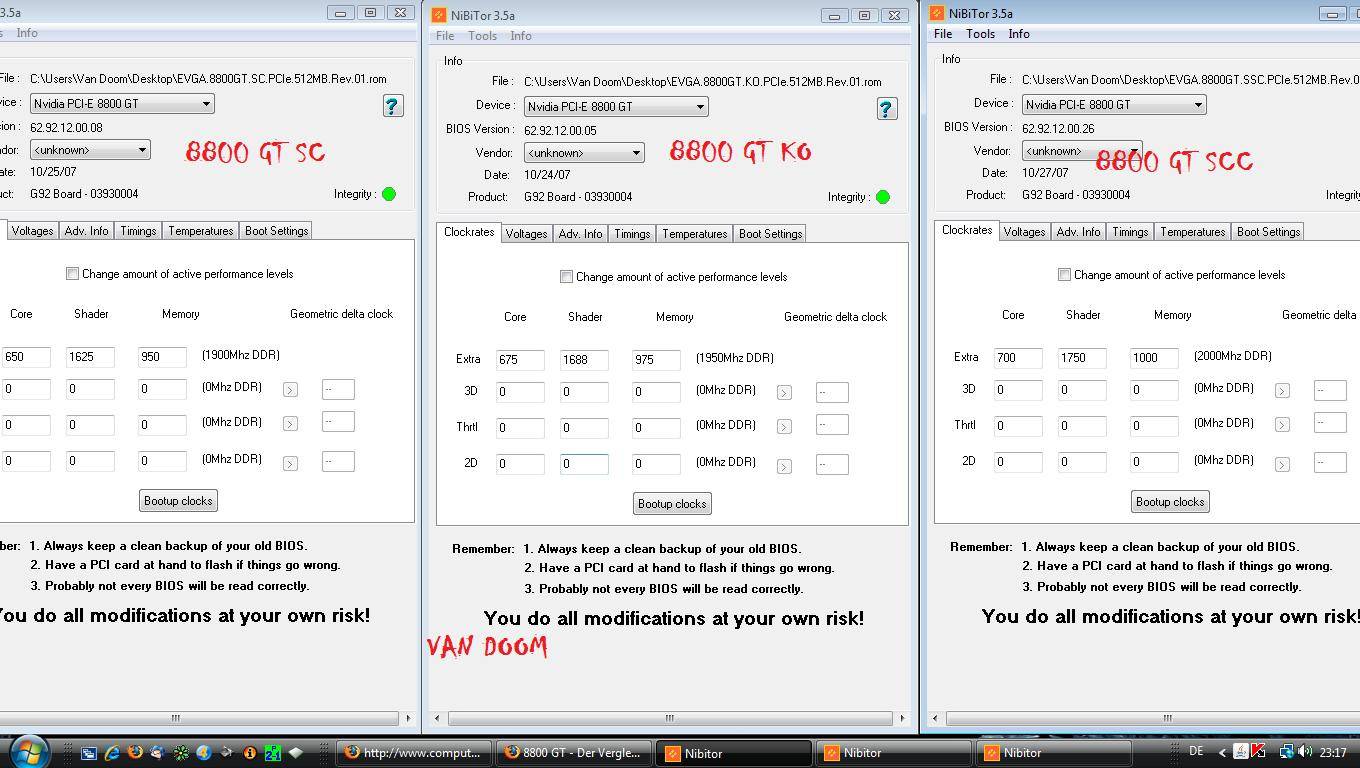This screenshot has height=768, width=1360.
Task: Click the blue globe icon numbered 4 in quick launch
Action: tap(204, 753)
